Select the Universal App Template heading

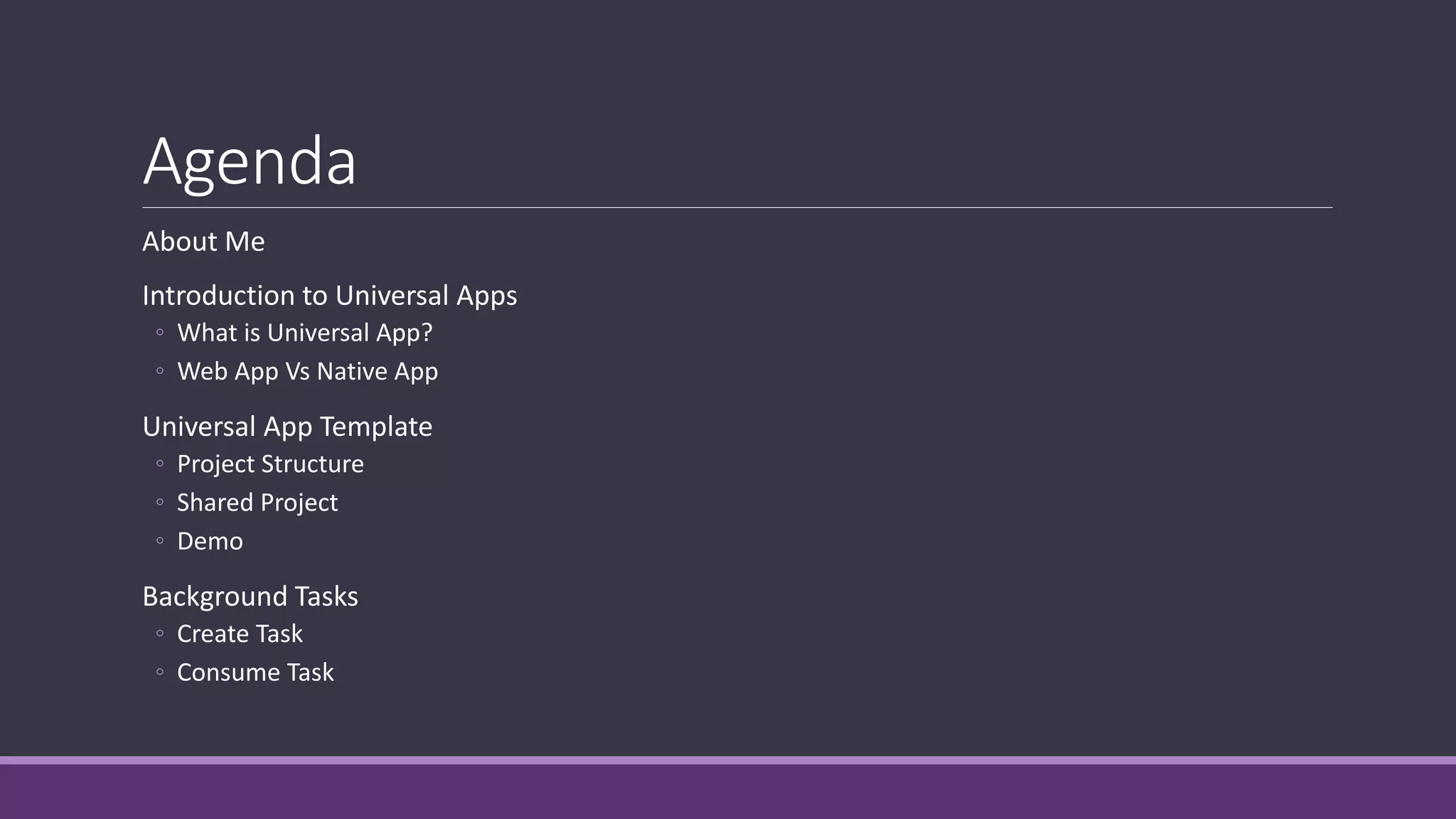tap(287, 427)
